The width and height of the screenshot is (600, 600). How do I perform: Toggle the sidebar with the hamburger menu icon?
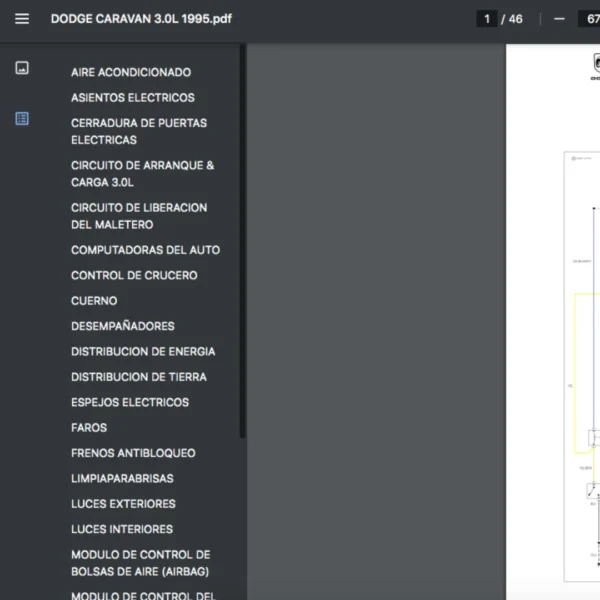(x=22, y=19)
